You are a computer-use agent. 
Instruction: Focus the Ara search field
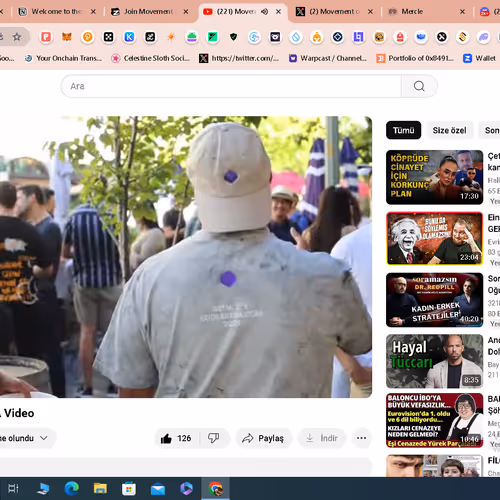(x=231, y=86)
